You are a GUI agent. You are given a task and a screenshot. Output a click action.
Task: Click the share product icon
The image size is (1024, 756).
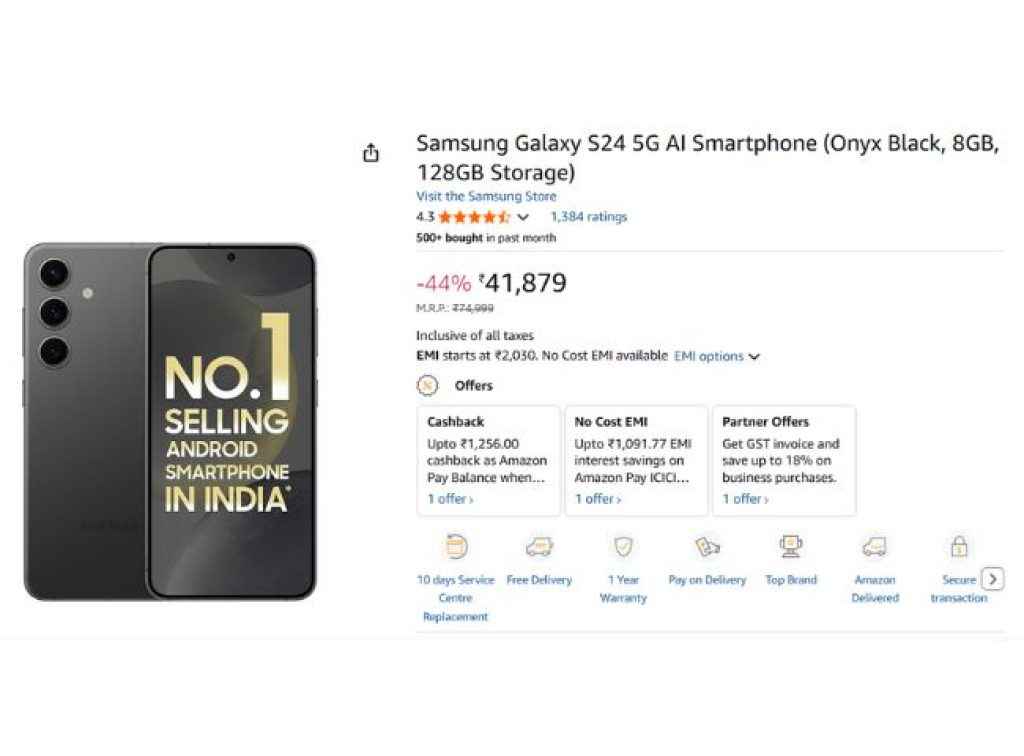pos(371,151)
